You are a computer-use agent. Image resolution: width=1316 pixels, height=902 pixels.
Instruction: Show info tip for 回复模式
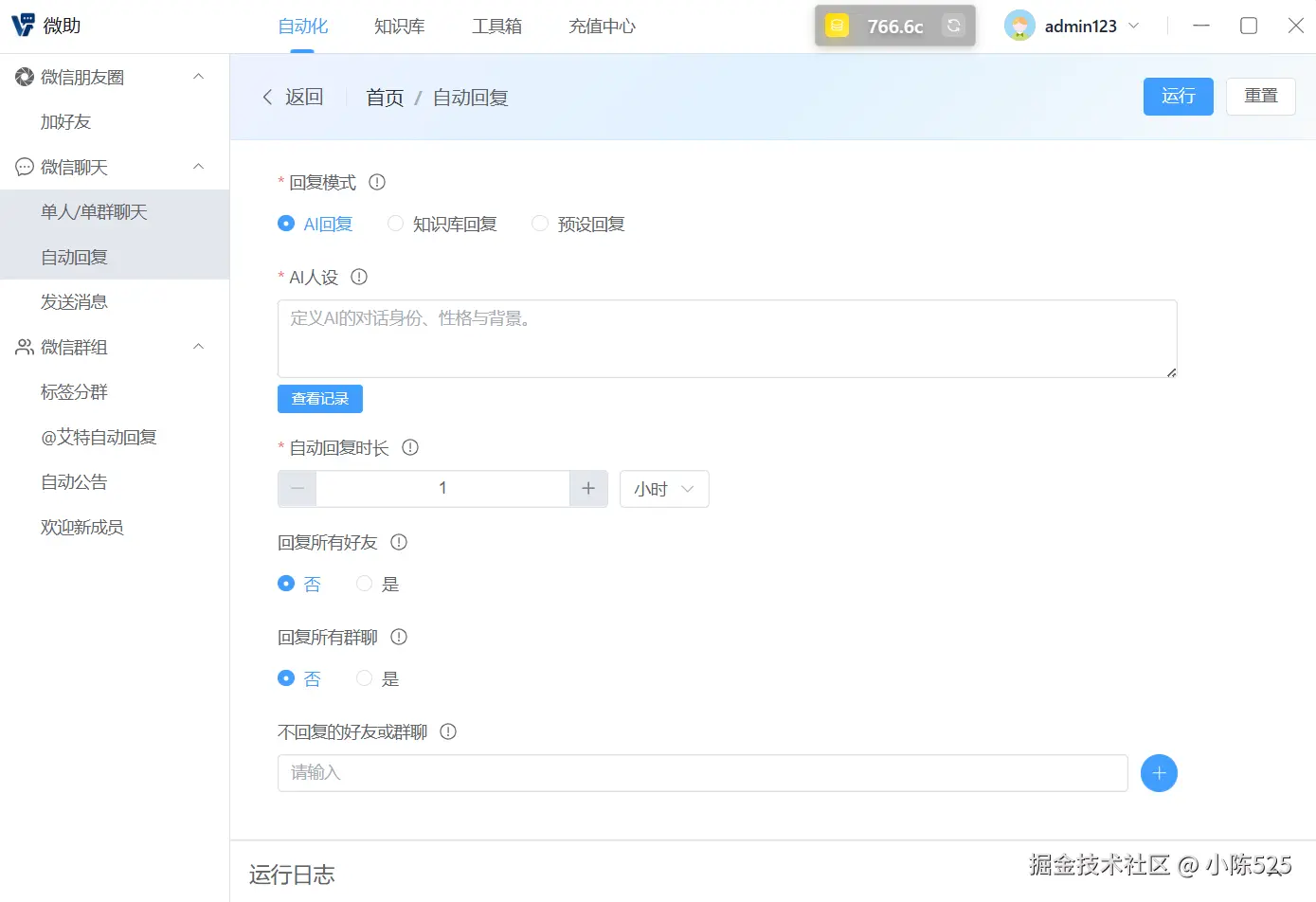377,182
